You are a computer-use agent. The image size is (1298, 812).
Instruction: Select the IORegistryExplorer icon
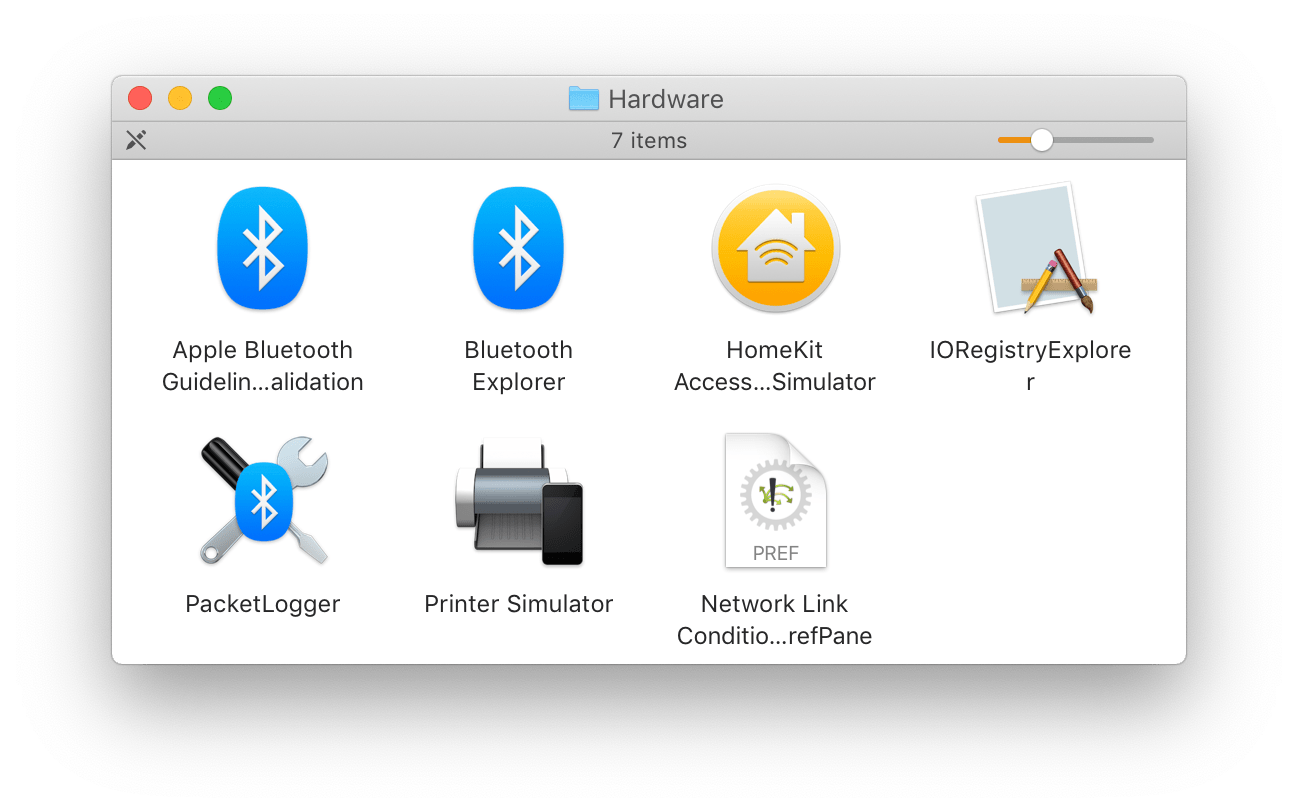pyautogui.click(x=1030, y=248)
